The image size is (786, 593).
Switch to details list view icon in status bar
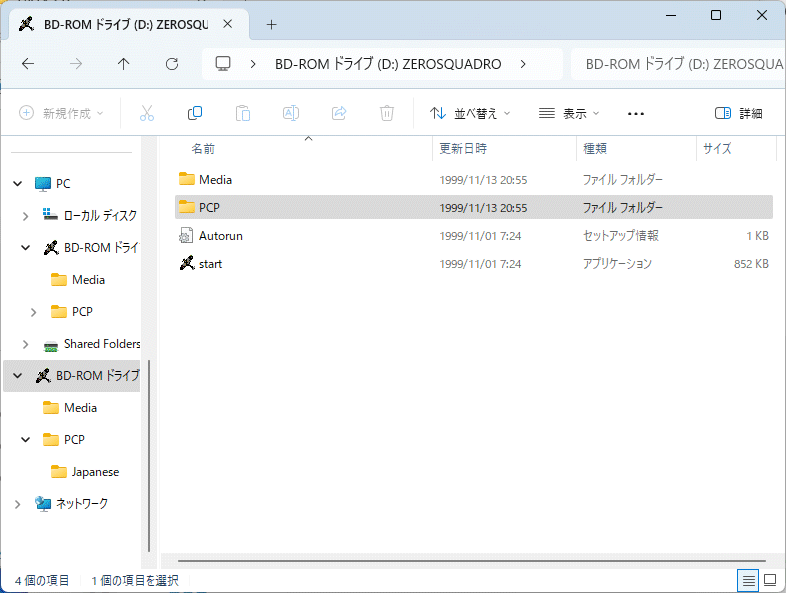[748, 580]
